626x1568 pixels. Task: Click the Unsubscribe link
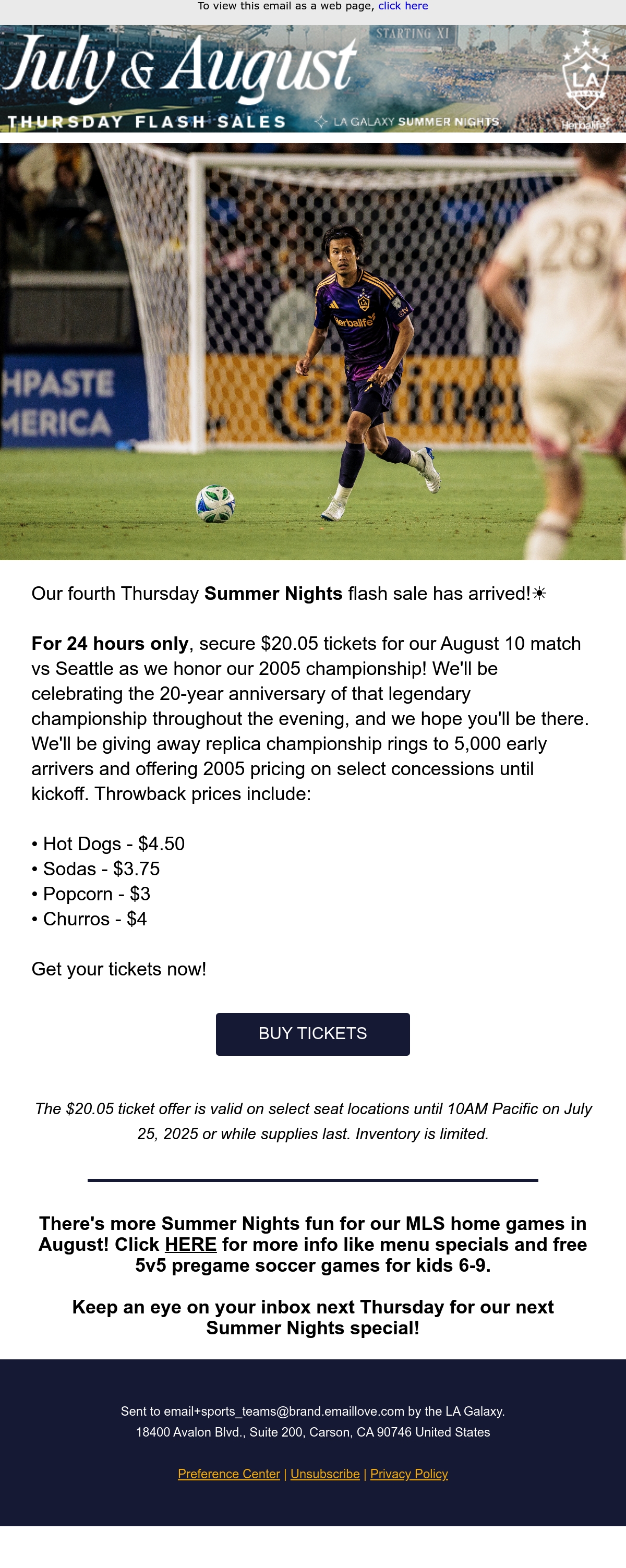tap(325, 1474)
